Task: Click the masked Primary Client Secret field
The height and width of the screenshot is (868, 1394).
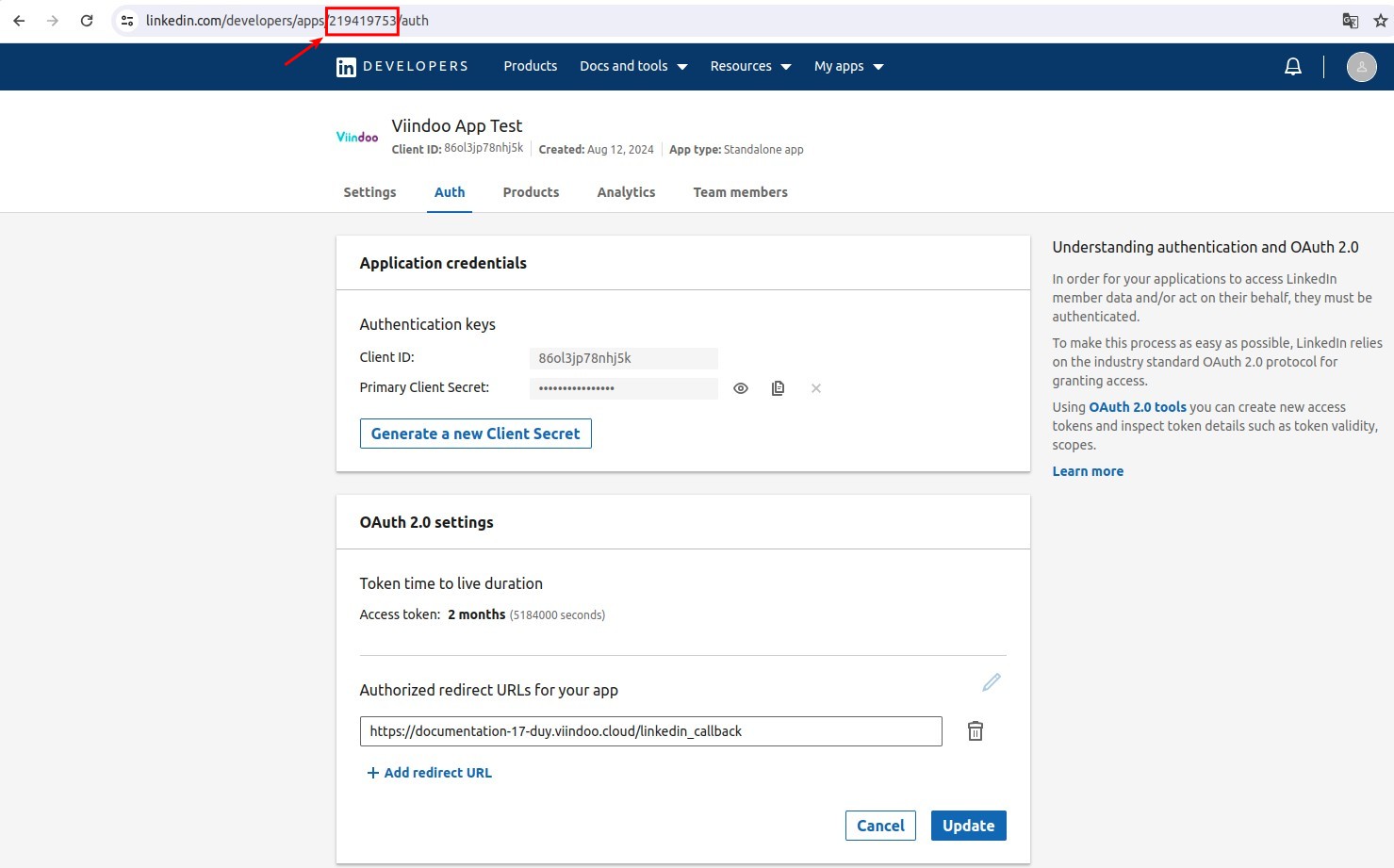Action: coord(623,388)
